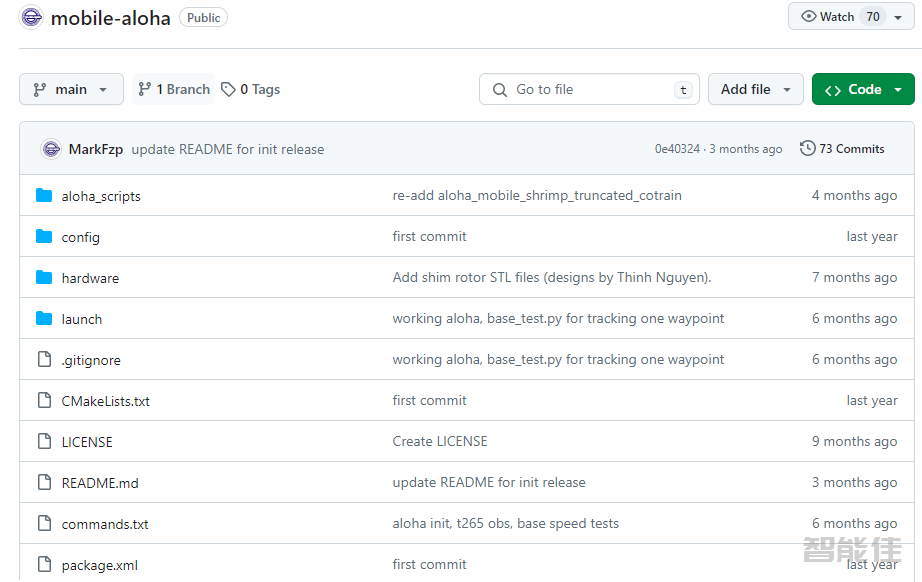Click the config folder icon
Image resolution: width=922 pixels, height=582 pixels.
click(44, 236)
